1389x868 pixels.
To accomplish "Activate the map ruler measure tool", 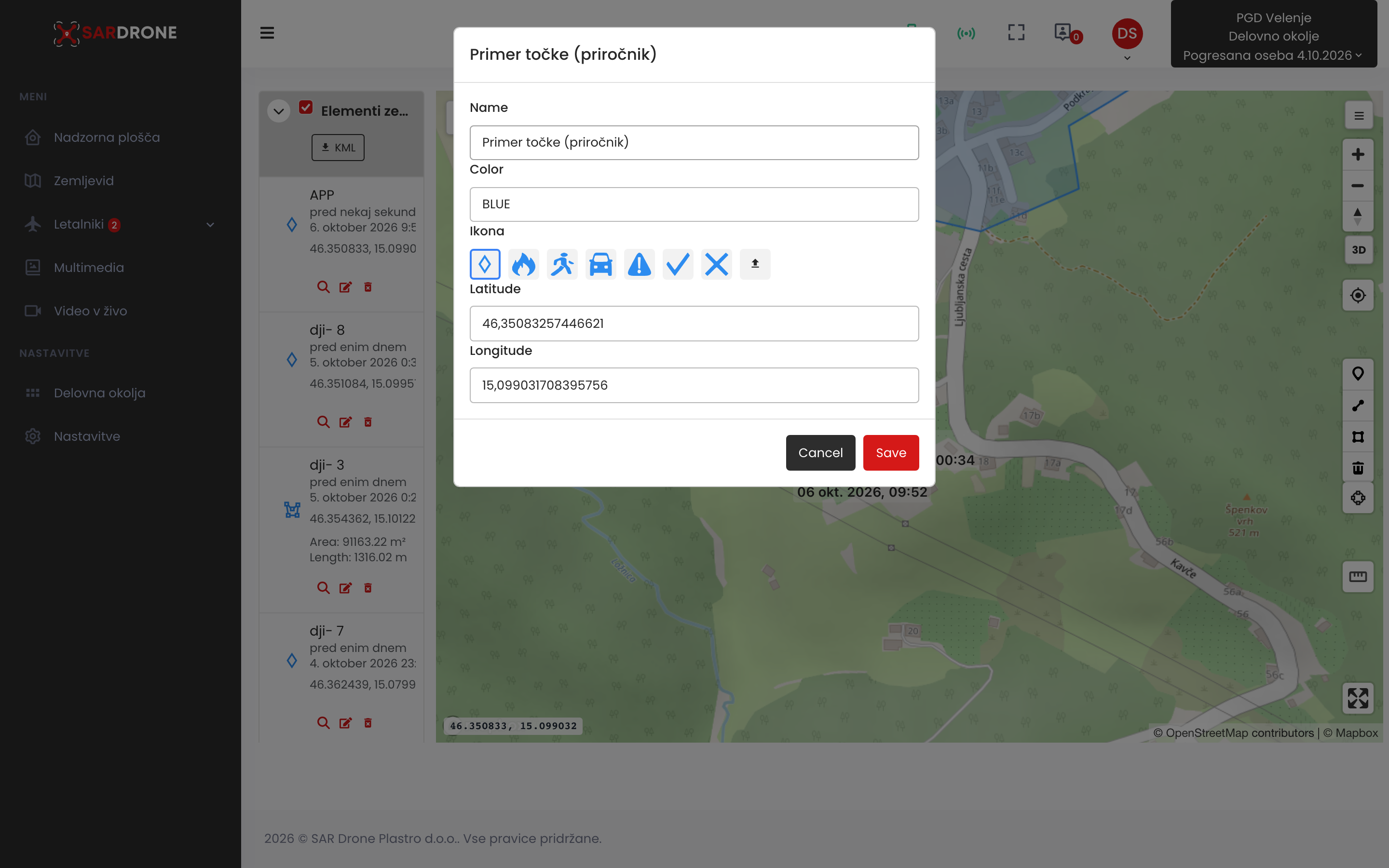I will pyautogui.click(x=1358, y=576).
